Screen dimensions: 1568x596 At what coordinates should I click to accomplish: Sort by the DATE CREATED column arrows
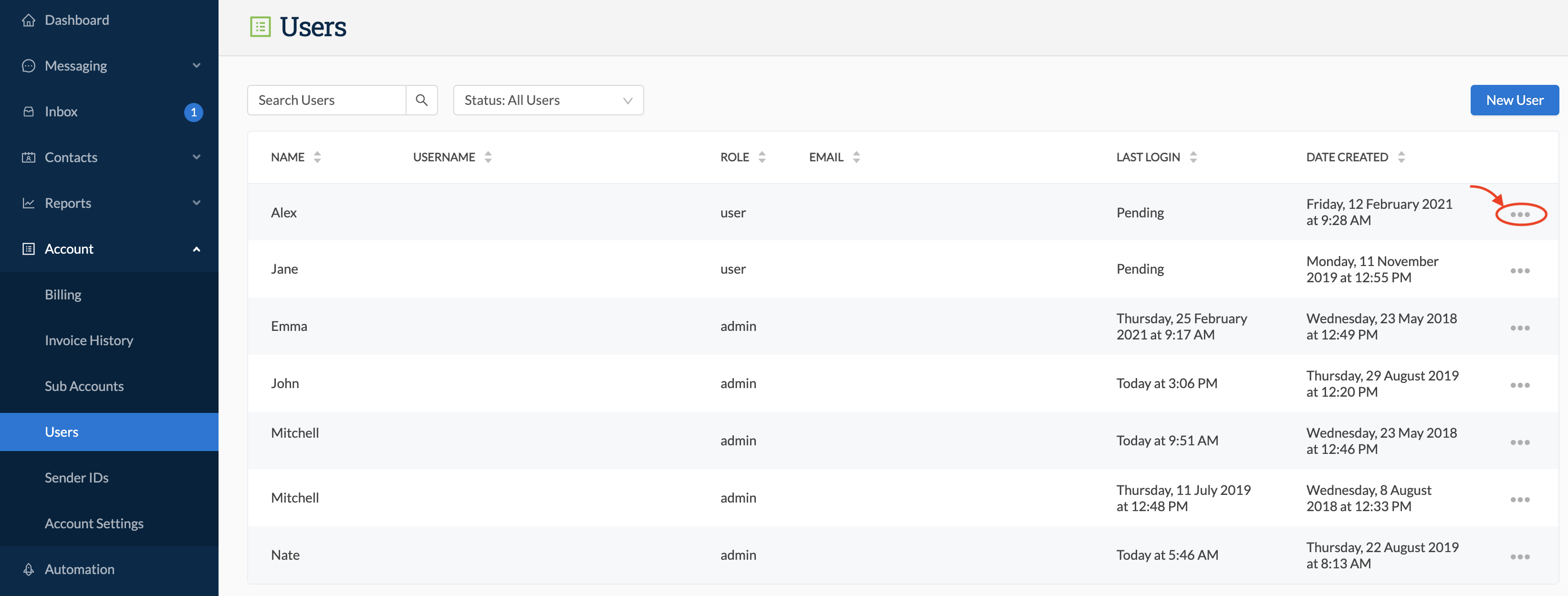[1401, 157]
